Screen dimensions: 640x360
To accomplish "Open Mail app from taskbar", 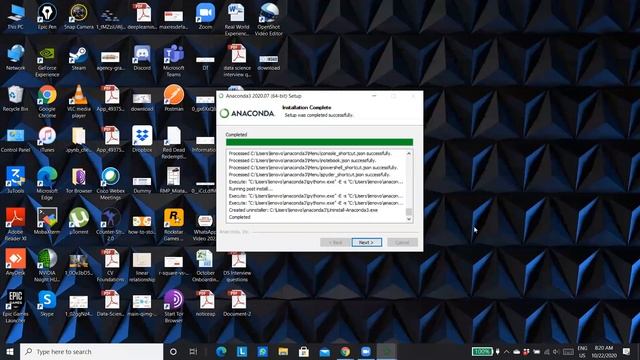I will tap(324, 351).
